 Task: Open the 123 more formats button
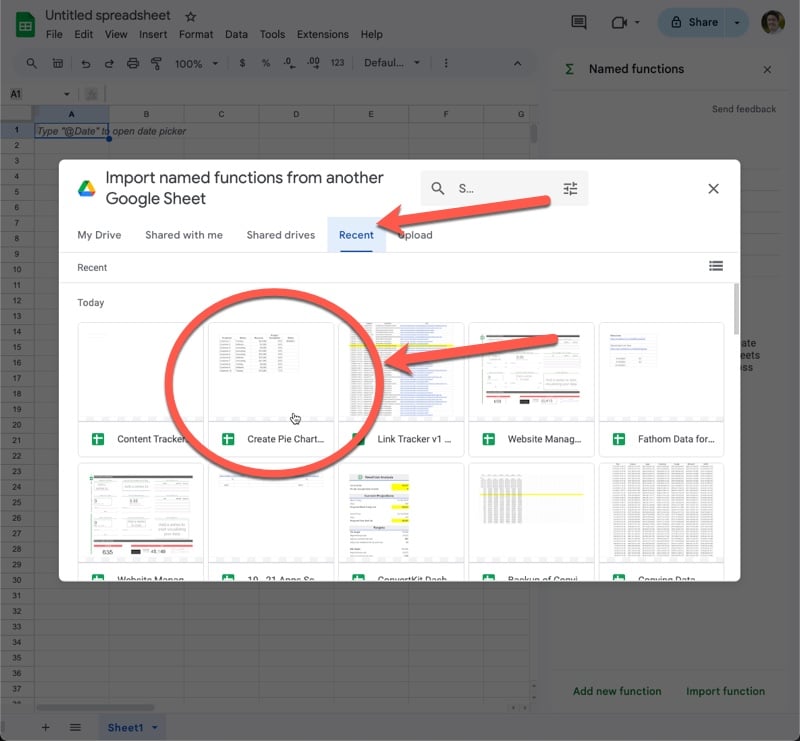coord(337,63)
